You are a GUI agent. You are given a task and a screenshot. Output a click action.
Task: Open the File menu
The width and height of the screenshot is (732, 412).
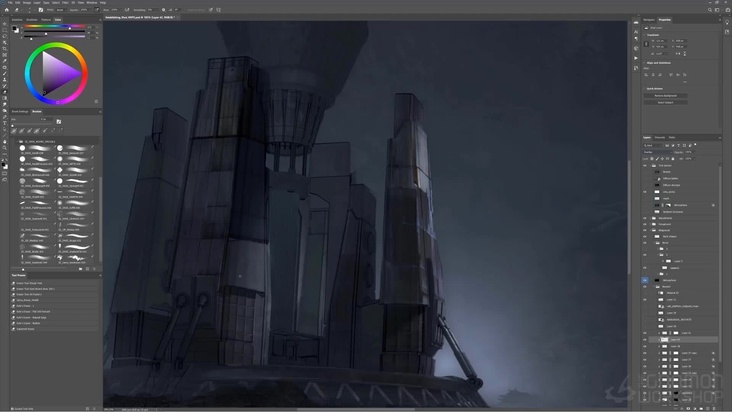pyautogui.click(x=10, y=2)
